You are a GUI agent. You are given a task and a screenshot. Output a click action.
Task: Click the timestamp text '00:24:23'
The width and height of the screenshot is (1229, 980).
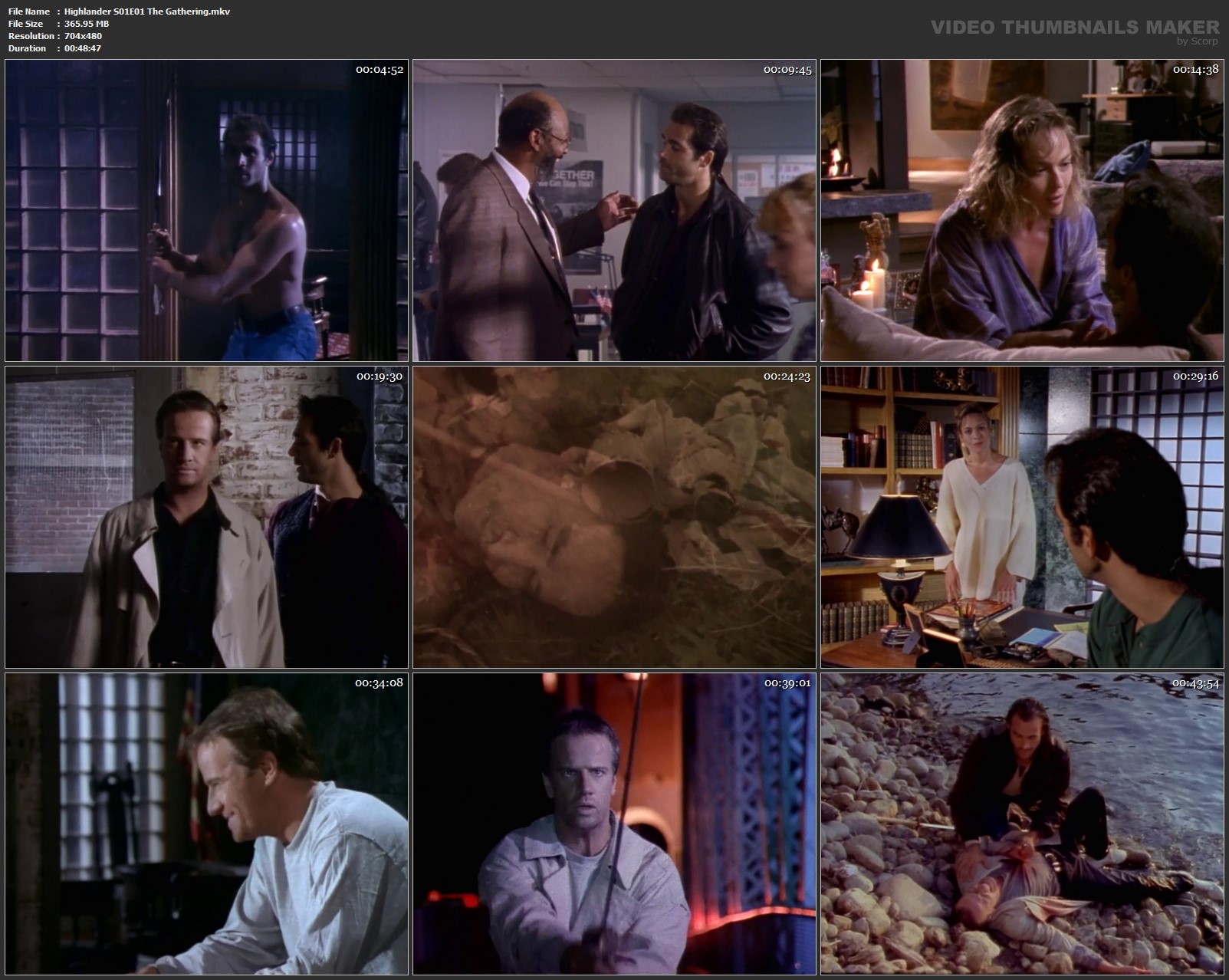coord(787,377)
